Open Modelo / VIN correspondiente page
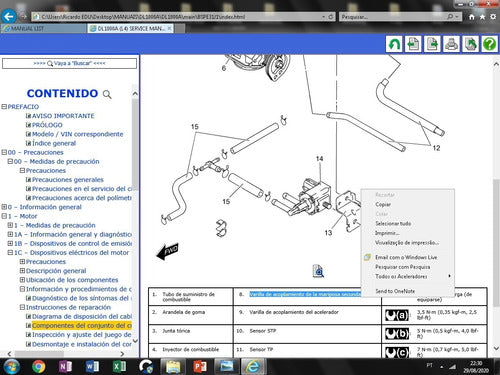Viewport: 500px width, 375px height. click(x=77, y=134)
